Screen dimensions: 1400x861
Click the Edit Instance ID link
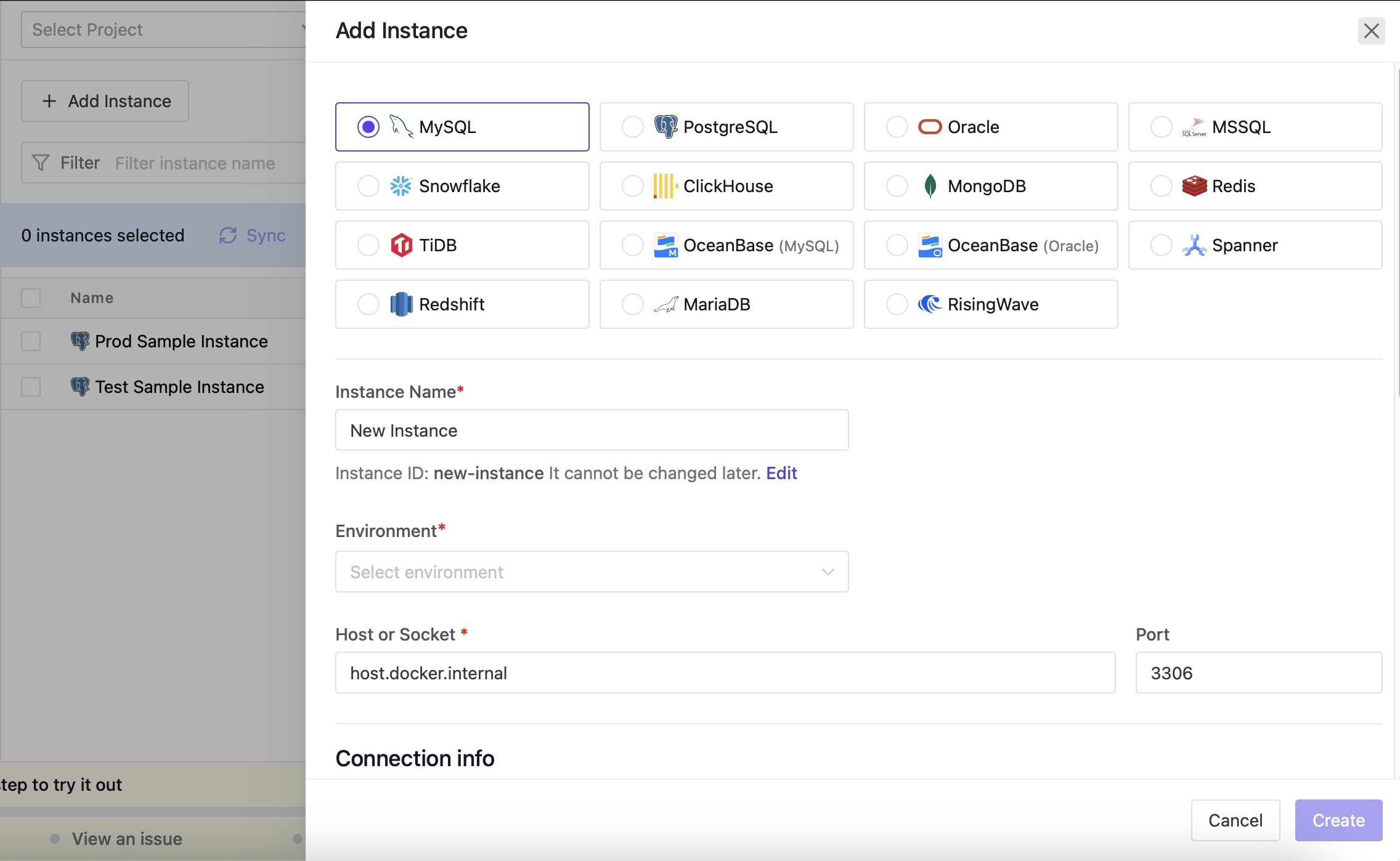(x=782, y=472)
